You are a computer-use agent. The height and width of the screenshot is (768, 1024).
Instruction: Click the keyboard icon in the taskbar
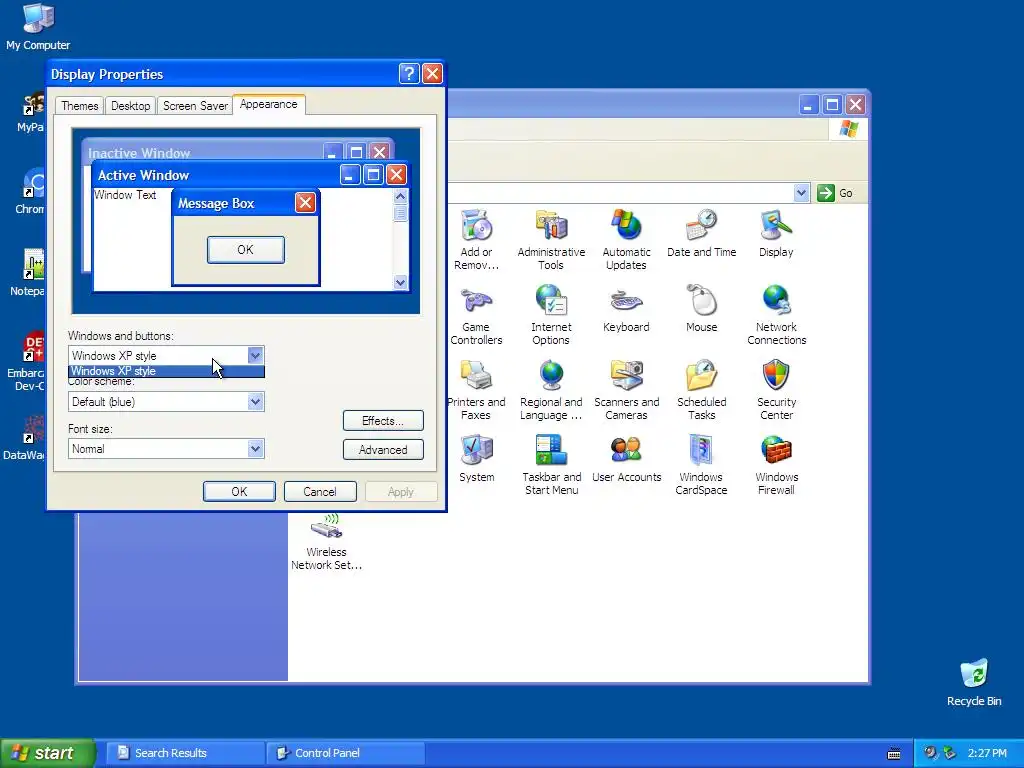894,754
